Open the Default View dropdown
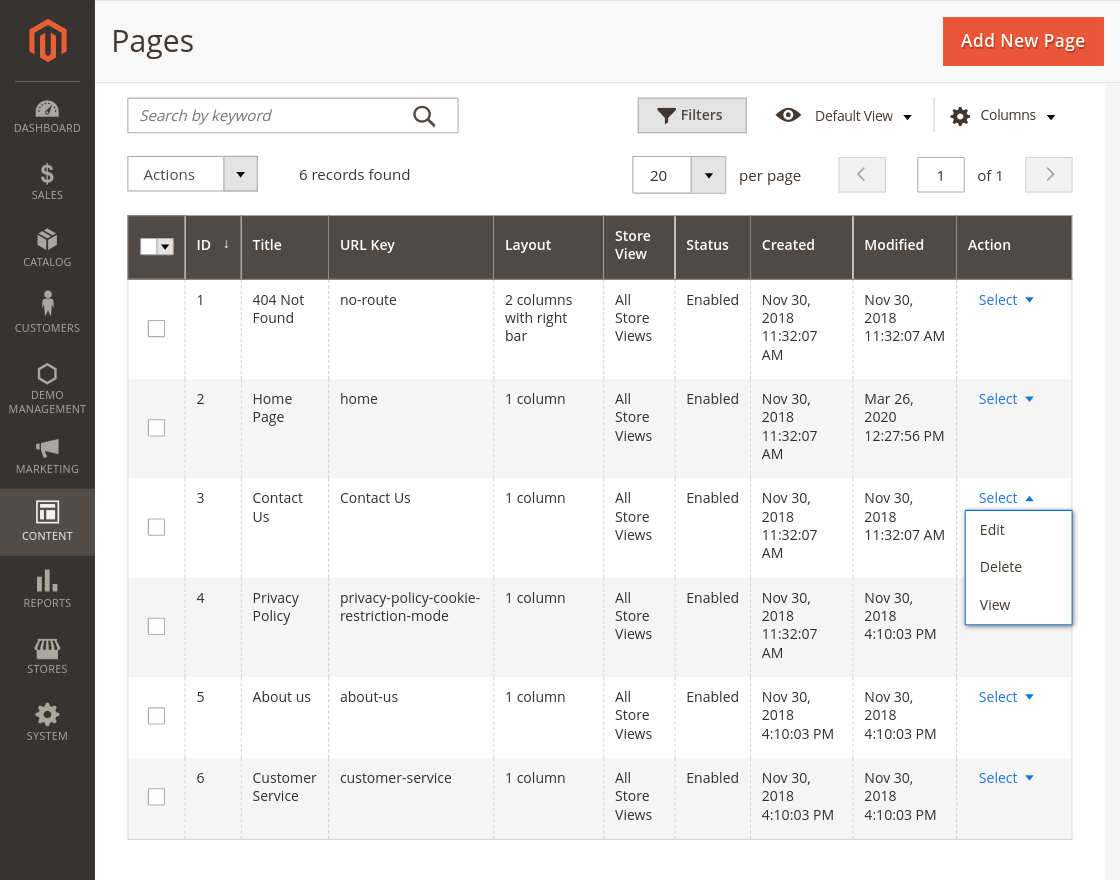The width and height of the screenshot is (1120, 880). pos(845,116)
